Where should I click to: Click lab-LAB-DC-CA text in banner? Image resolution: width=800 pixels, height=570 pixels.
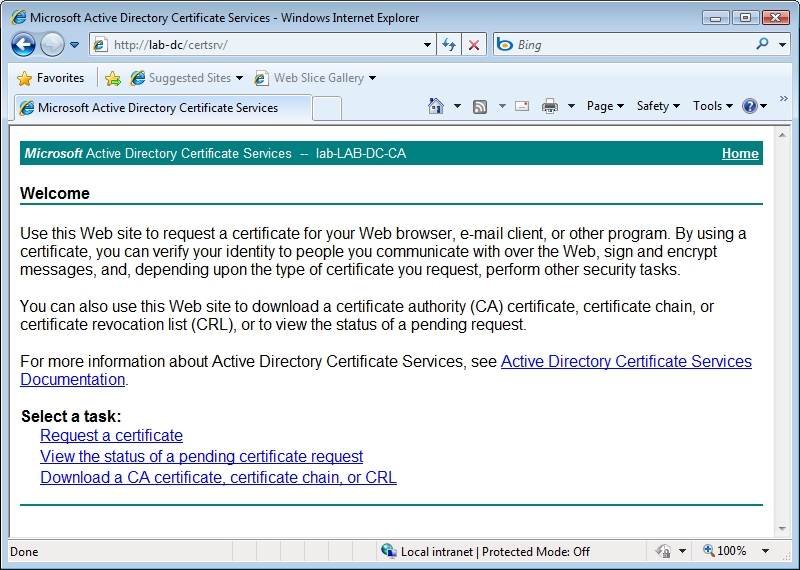[x=361, y=154]
